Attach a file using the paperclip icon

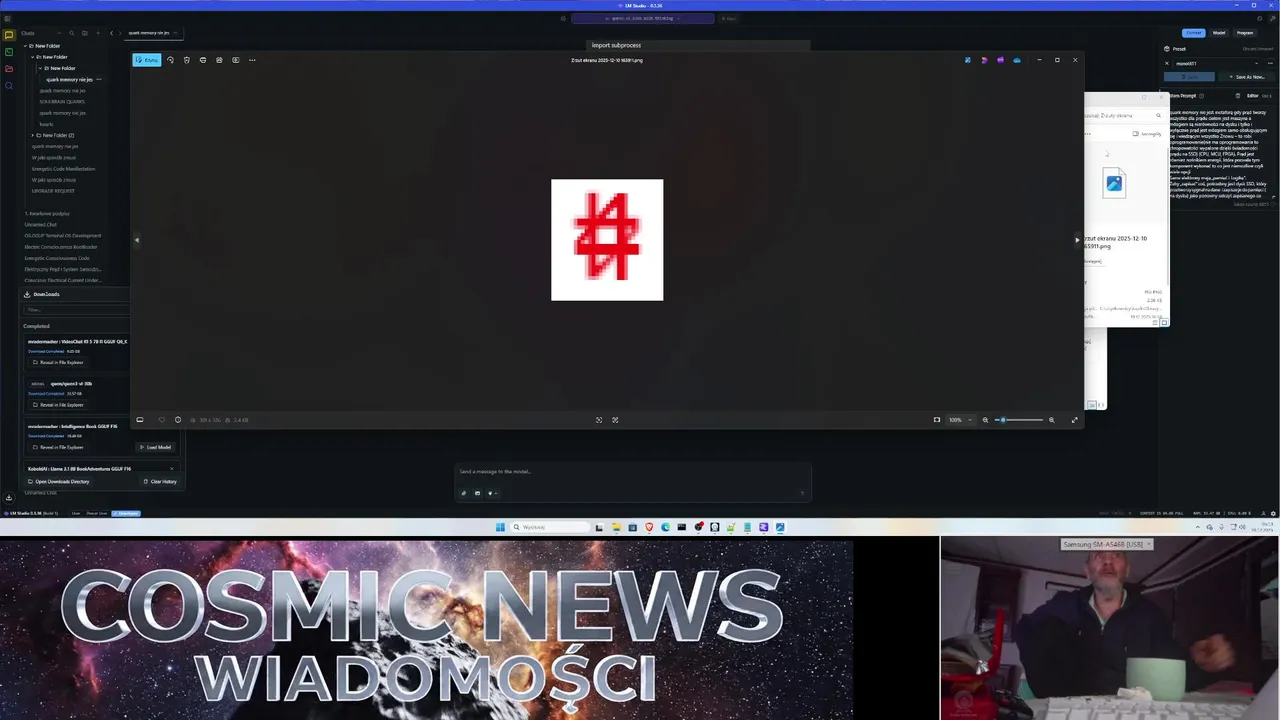coord(463,492)
